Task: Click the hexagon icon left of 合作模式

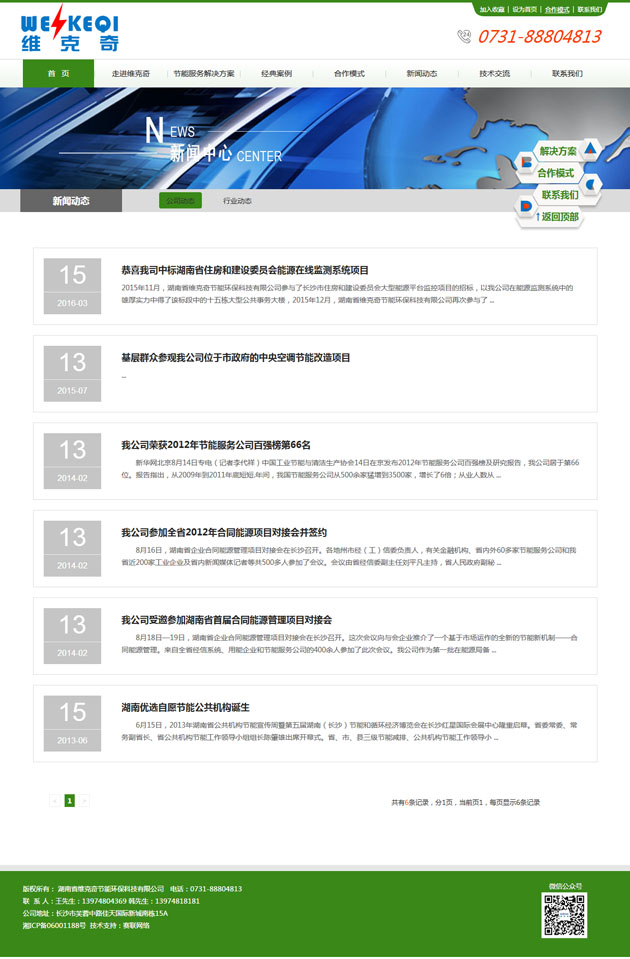Action: (526, 162)
